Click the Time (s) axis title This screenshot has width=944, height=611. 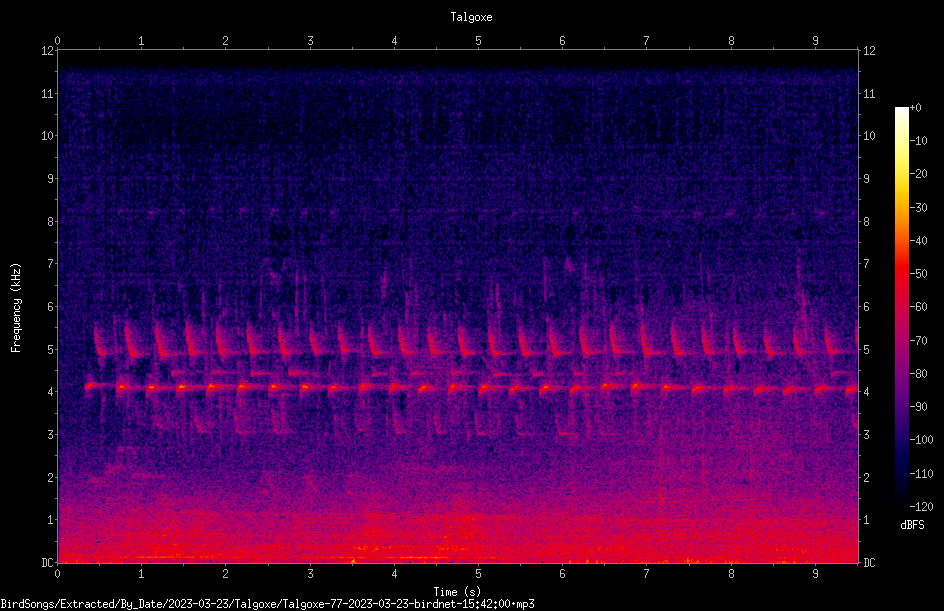click(457, 592)
